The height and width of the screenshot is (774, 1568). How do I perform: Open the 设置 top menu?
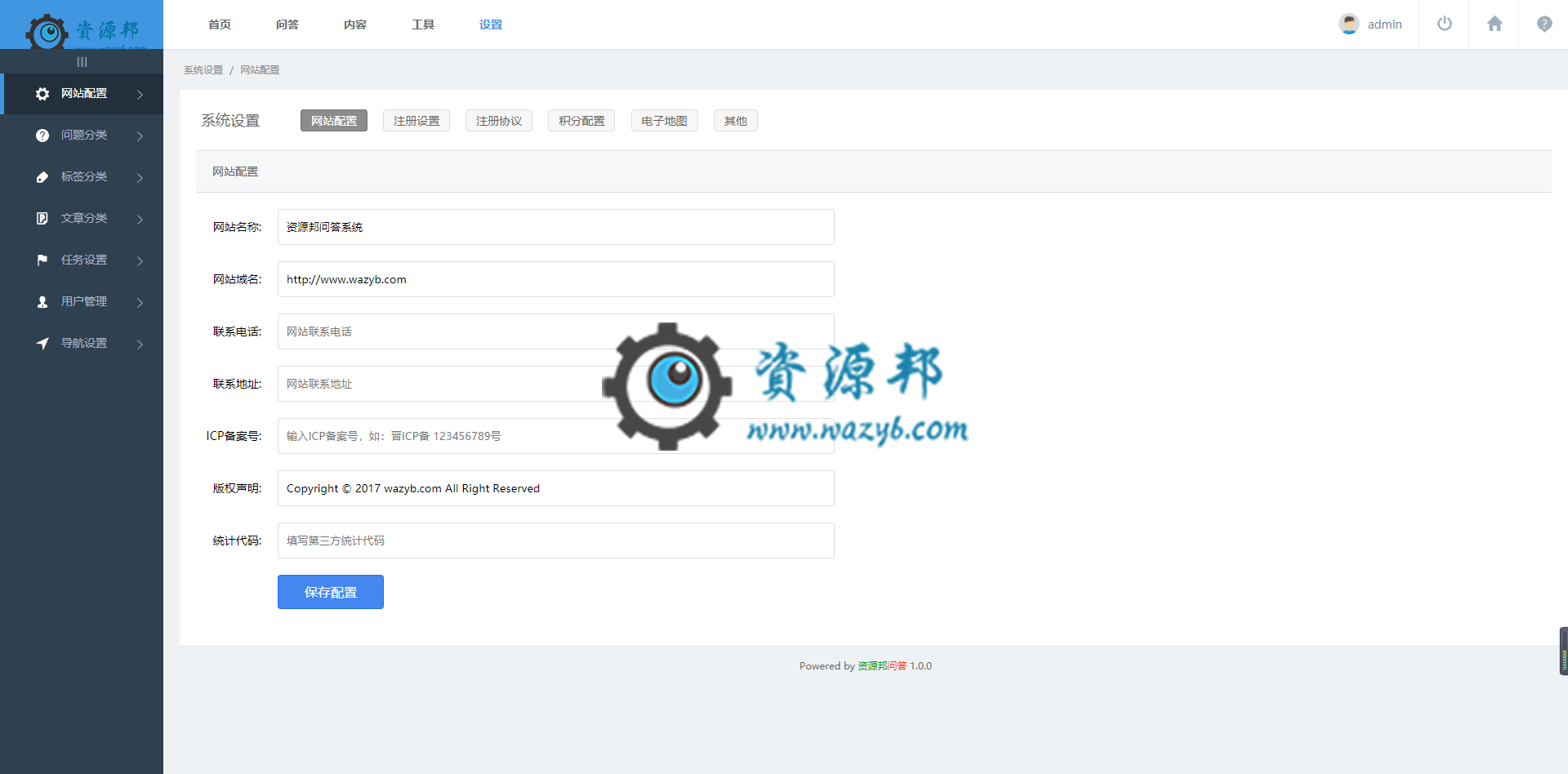click(x=491, y=24)
